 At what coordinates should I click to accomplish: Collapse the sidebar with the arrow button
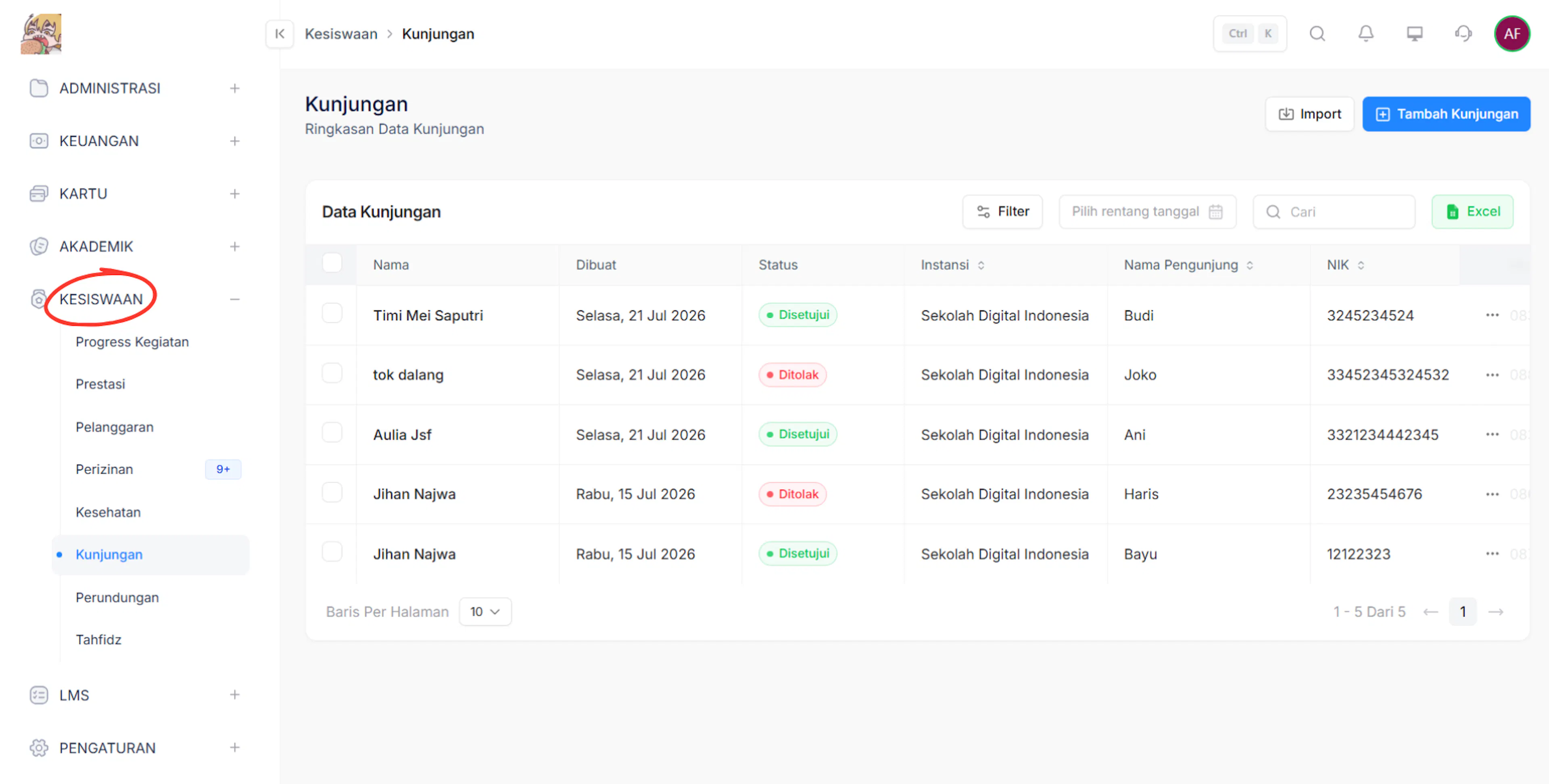click(280, 33)
